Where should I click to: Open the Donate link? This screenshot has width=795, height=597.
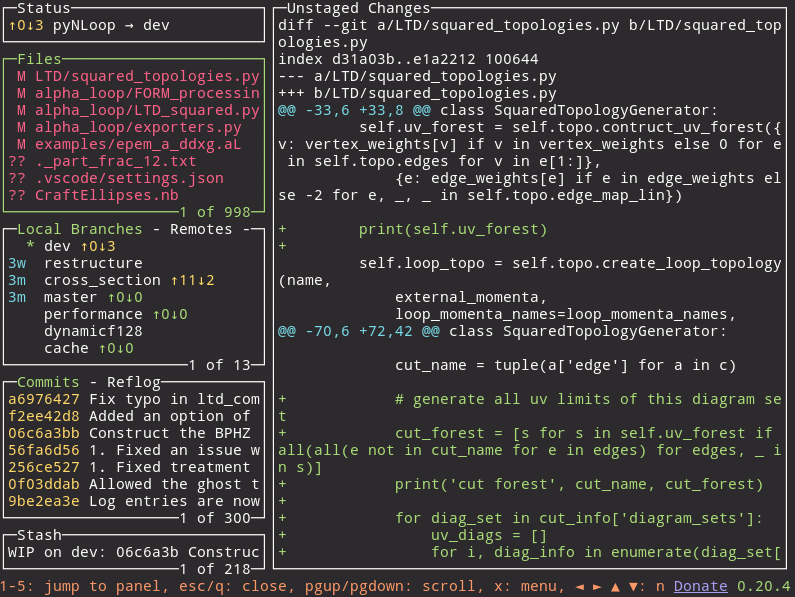tap(700, 586)
